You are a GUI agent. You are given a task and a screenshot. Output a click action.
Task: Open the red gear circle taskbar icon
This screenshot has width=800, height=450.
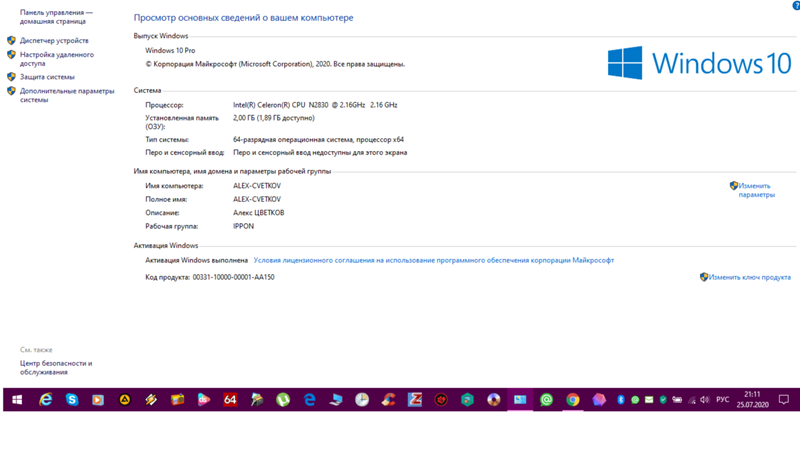coord(441,400)
